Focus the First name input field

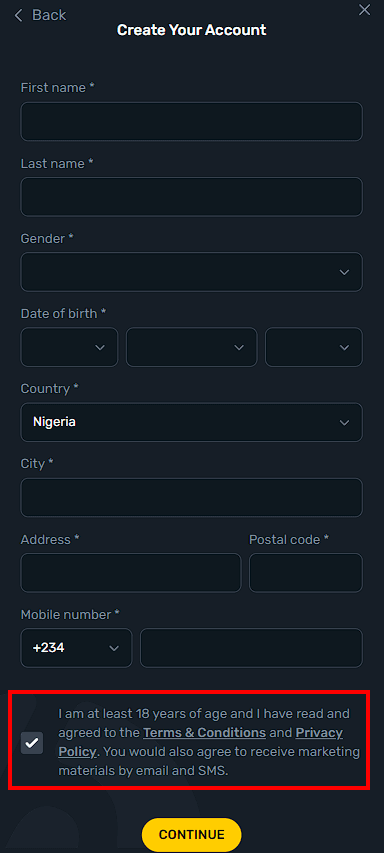click(x=191, y=121)
